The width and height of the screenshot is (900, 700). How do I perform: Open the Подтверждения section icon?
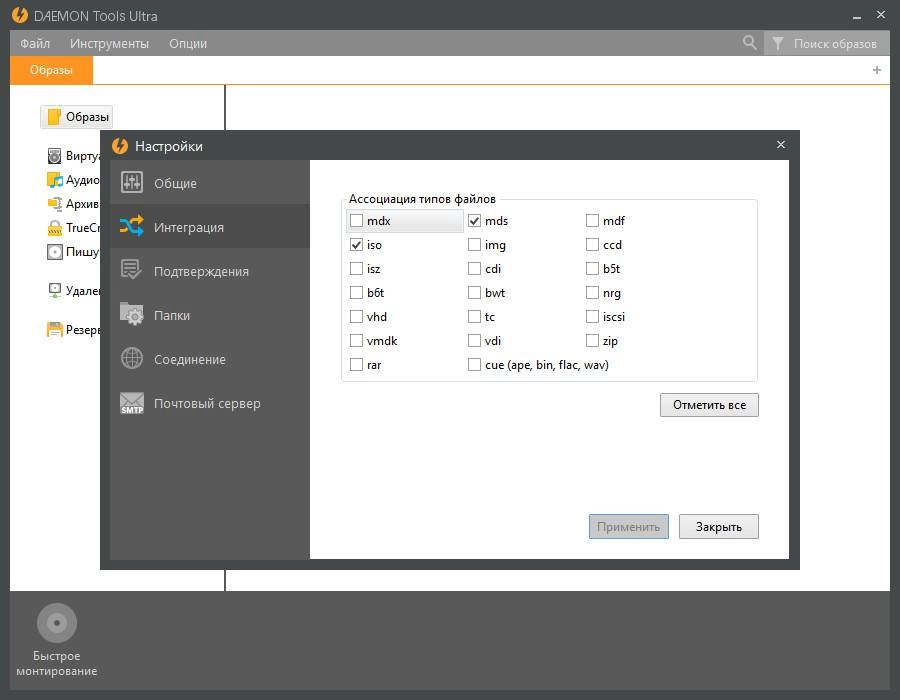point(131,270)
